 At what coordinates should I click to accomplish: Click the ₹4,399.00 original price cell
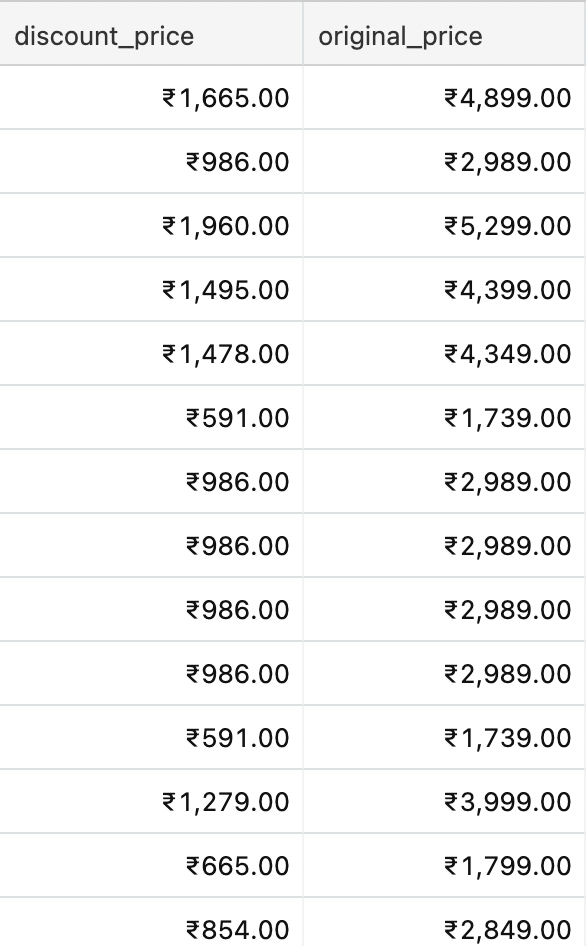[444, 290]
